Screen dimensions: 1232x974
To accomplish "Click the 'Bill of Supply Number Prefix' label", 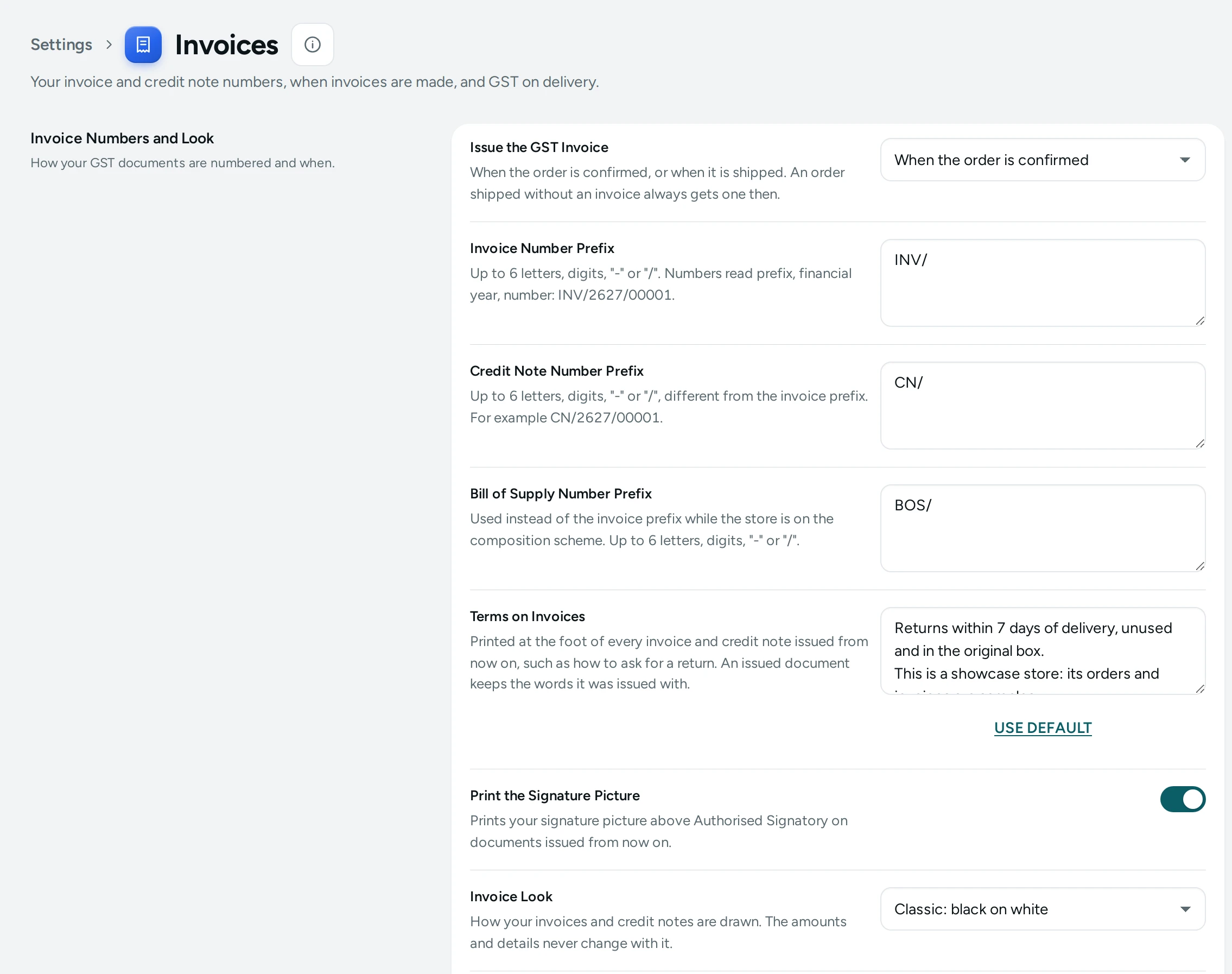I will [561, 494].
